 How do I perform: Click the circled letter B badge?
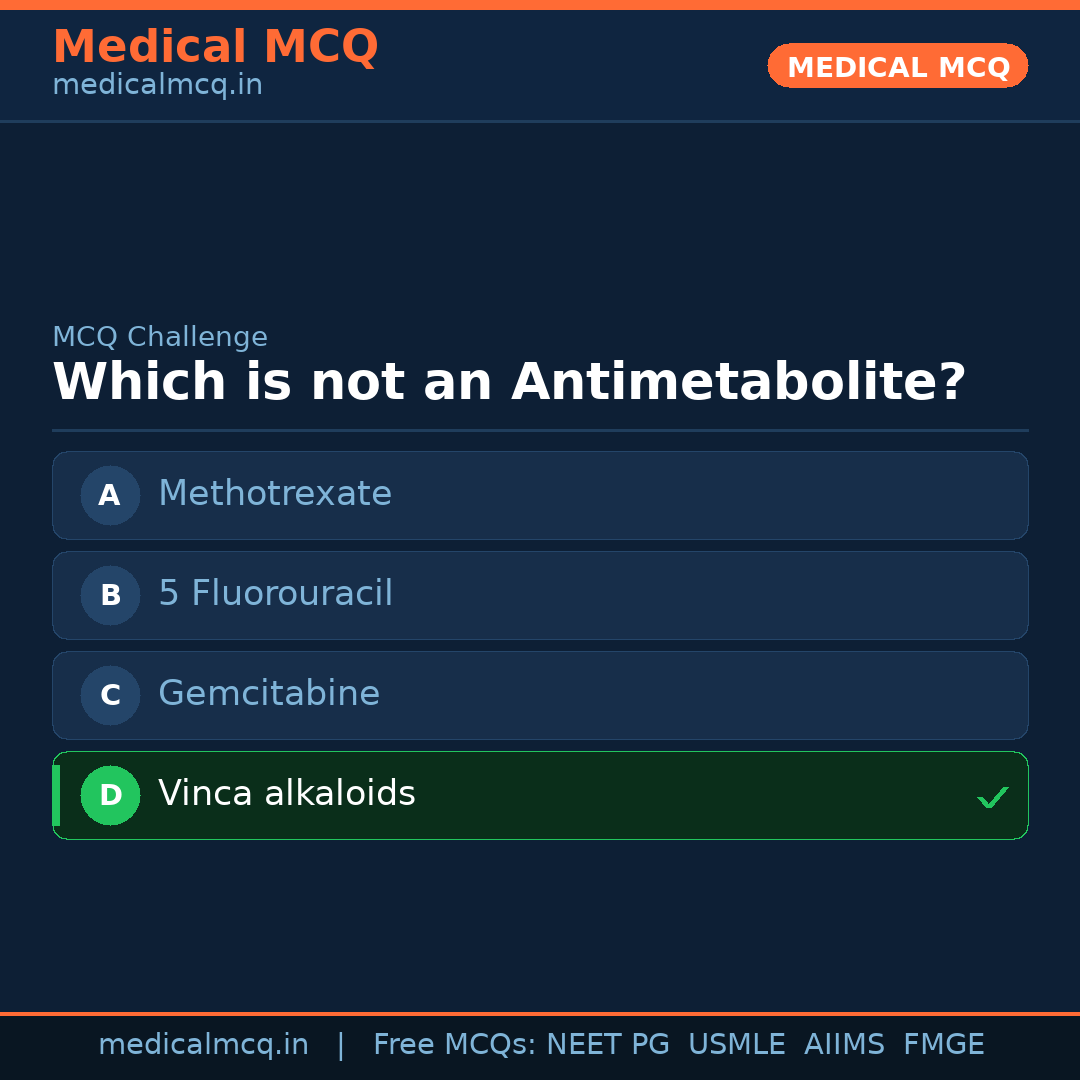[110, 595]
